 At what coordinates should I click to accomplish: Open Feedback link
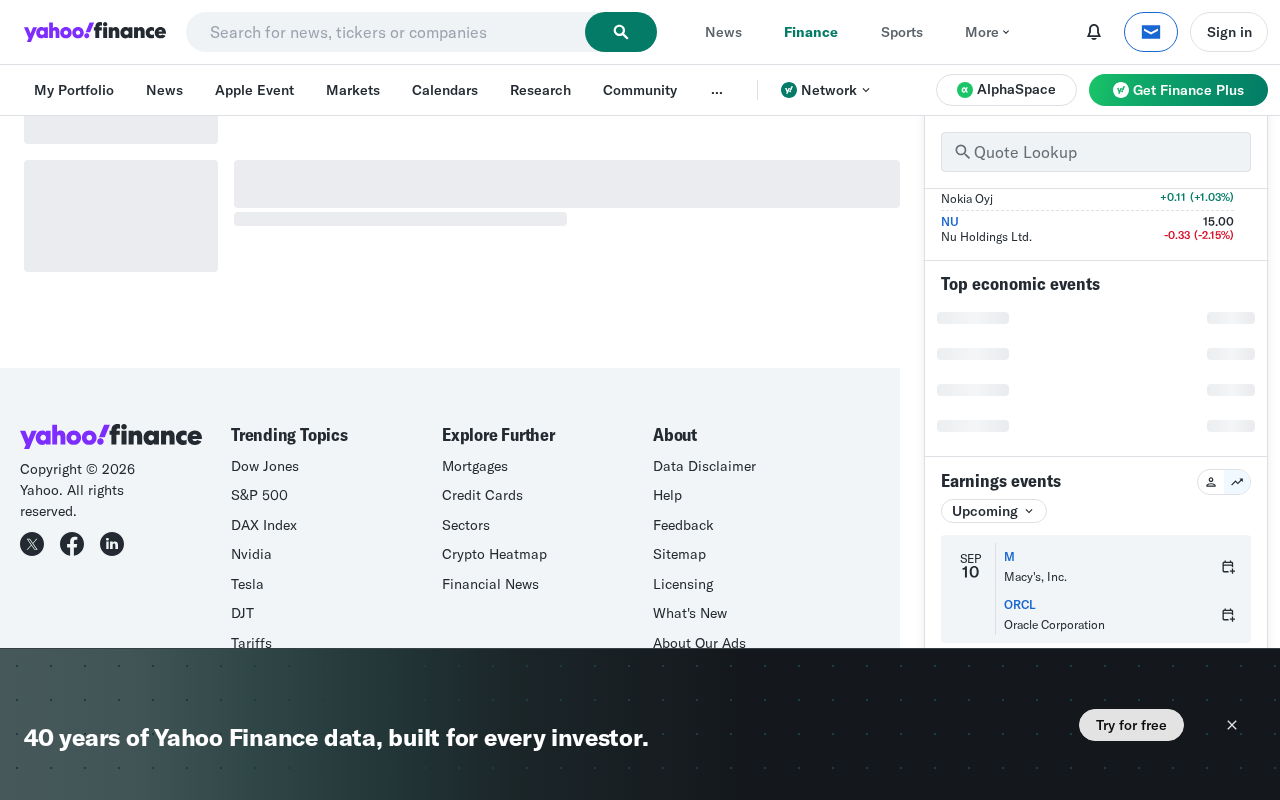683,525
